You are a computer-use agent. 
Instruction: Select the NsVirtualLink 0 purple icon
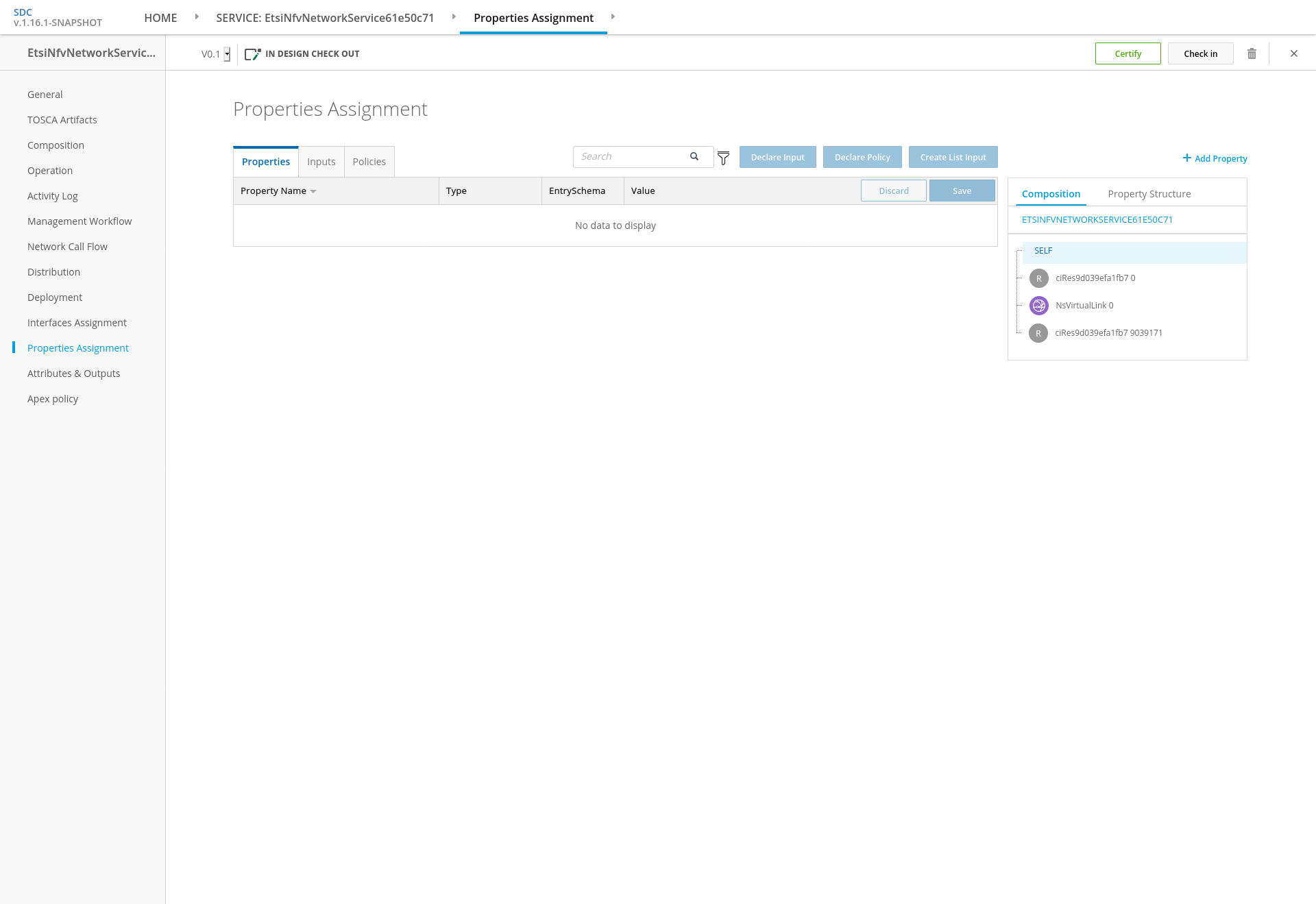[x=1039, y=306]
